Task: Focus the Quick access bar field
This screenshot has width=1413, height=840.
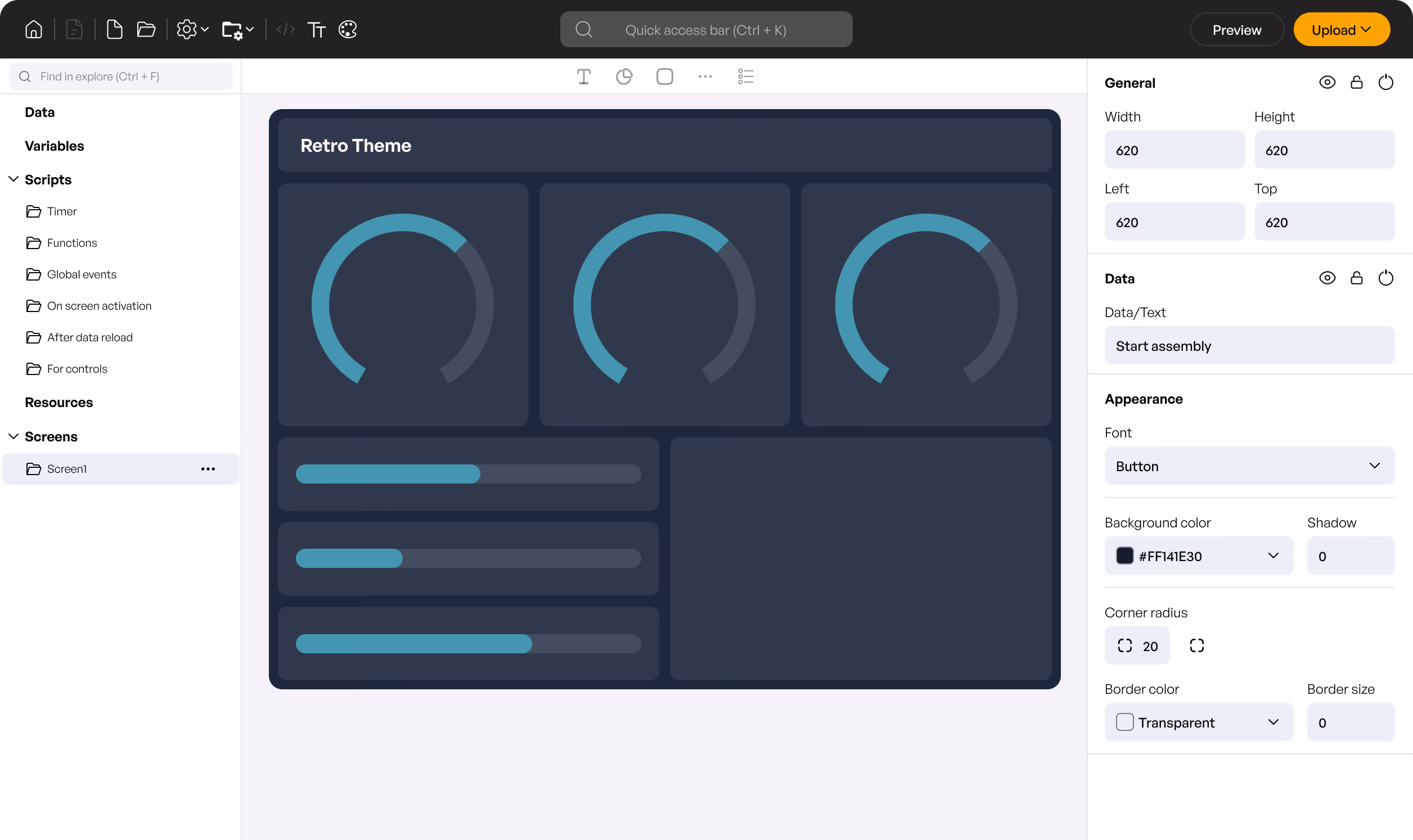Action: tap(706, 29)
